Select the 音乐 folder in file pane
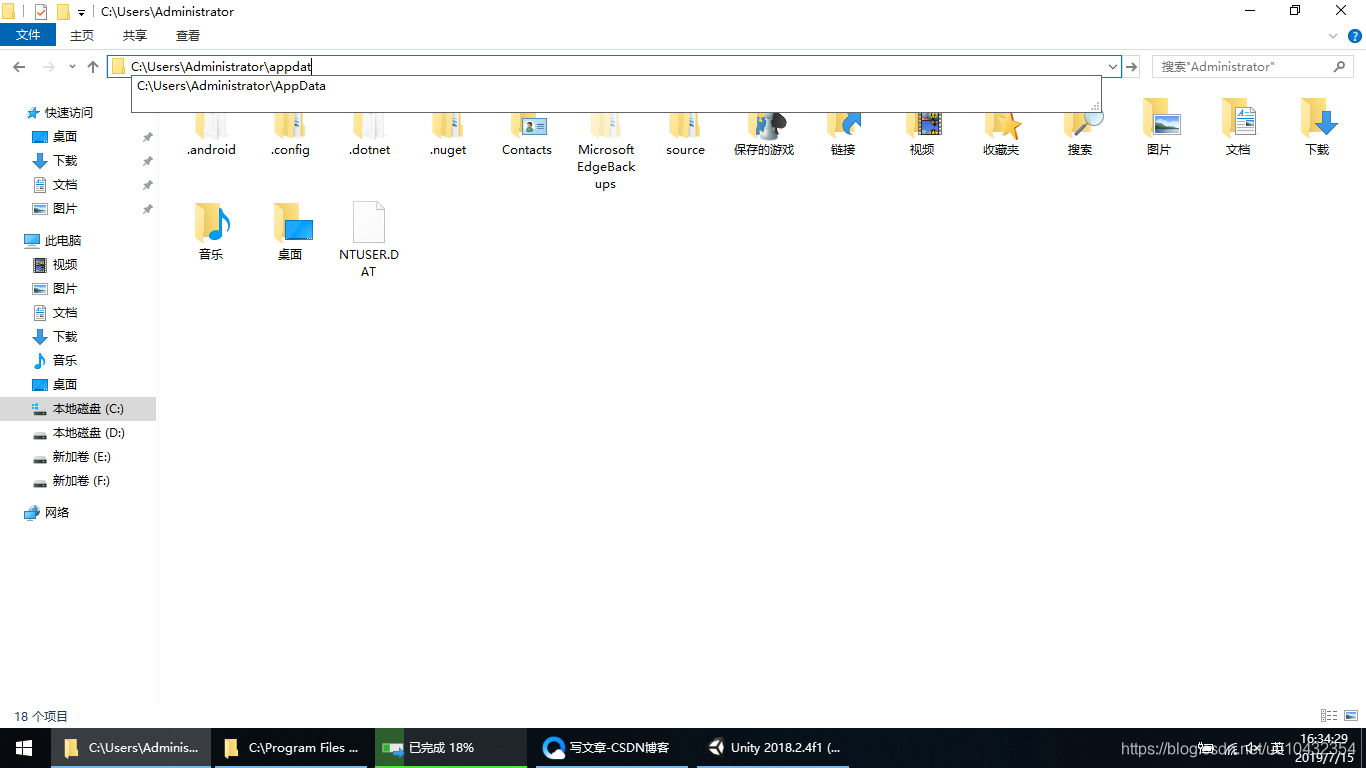The height and width of the screenshot is (768, 1366). click(x=211, y=232)
